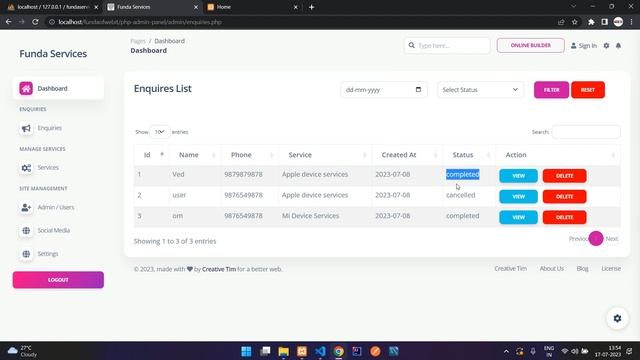Click the table Search input
640x360 pixels.
click(586, 132)
